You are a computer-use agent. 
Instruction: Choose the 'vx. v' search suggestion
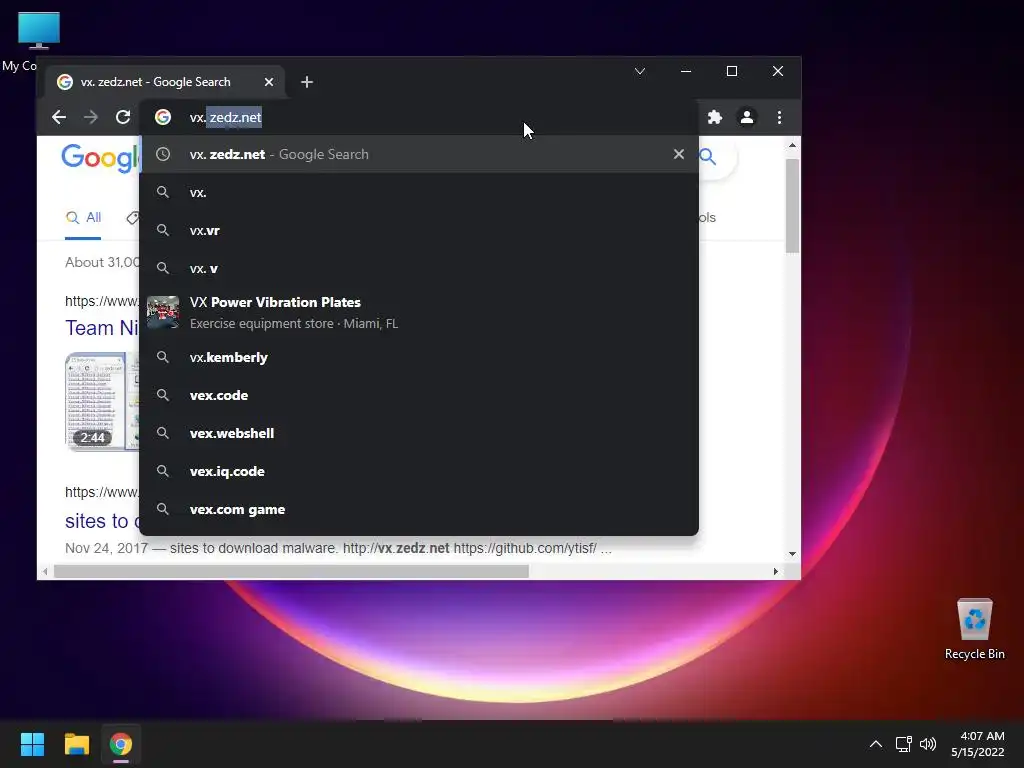click(x=419, y=268)
